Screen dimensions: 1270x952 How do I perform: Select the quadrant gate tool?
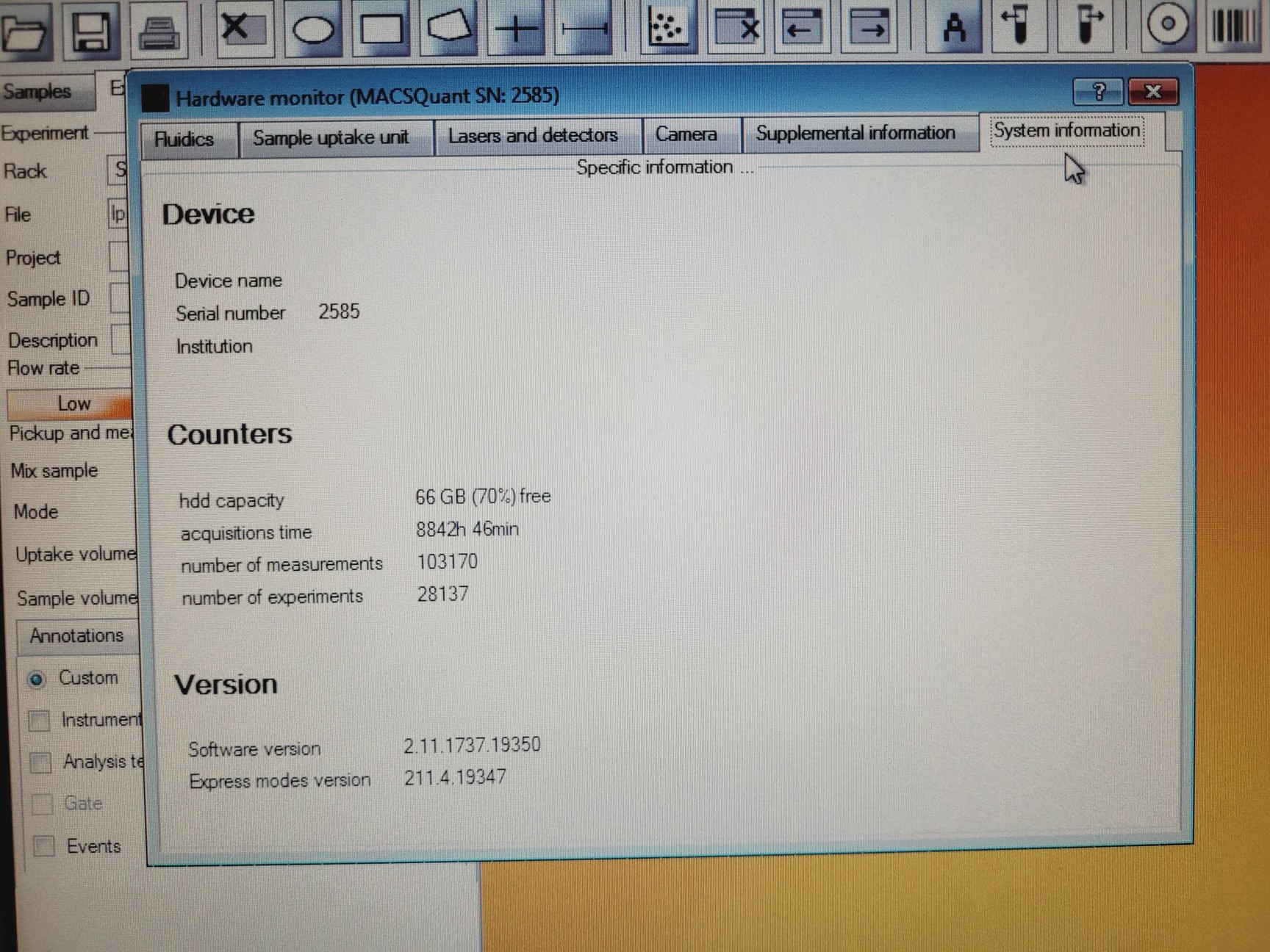tap(516, 29)
